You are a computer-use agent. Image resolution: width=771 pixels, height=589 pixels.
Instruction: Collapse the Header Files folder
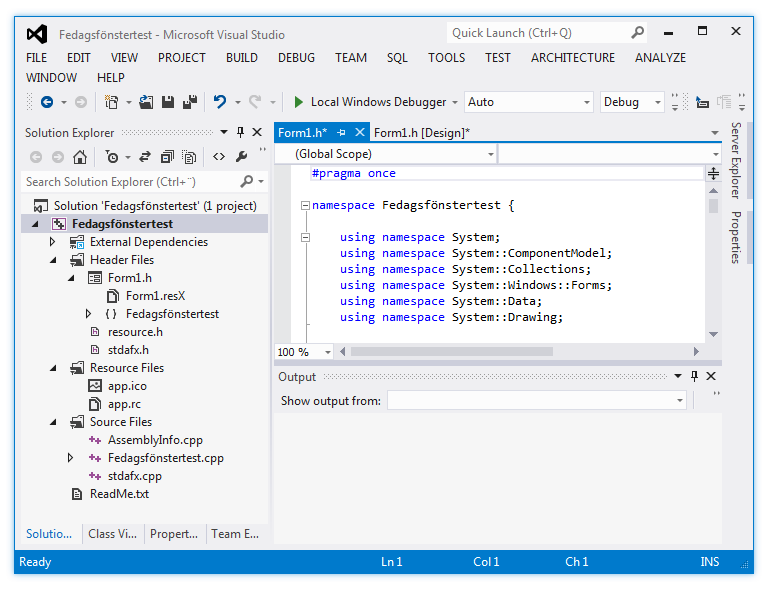click(x=53, y=260)
